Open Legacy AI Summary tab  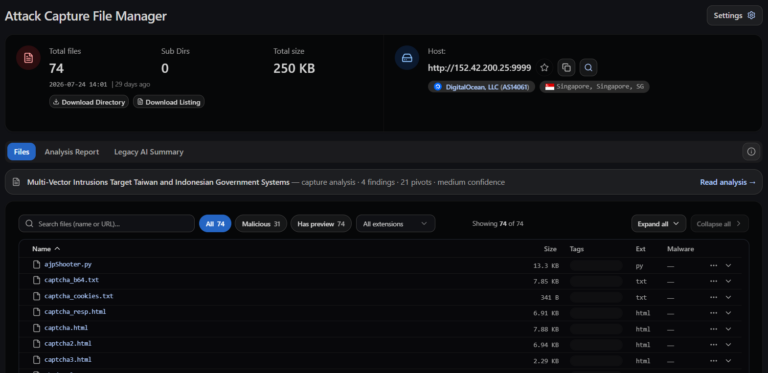149,152
